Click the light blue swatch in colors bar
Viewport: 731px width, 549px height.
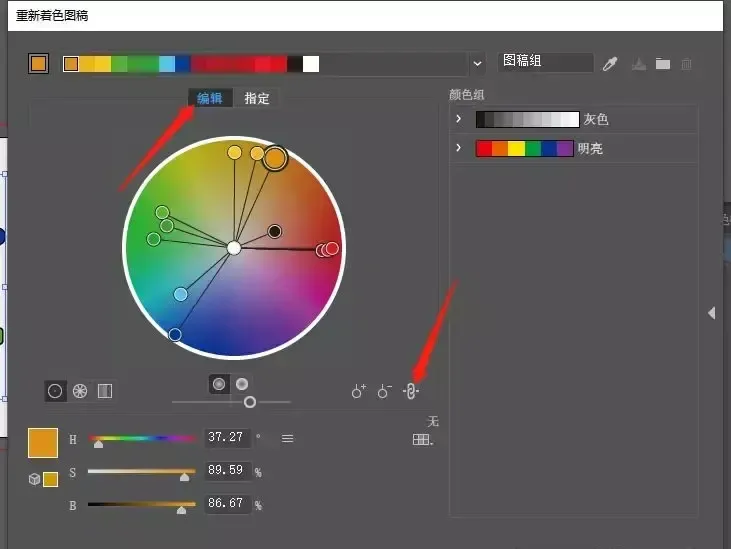click(167, 64)
